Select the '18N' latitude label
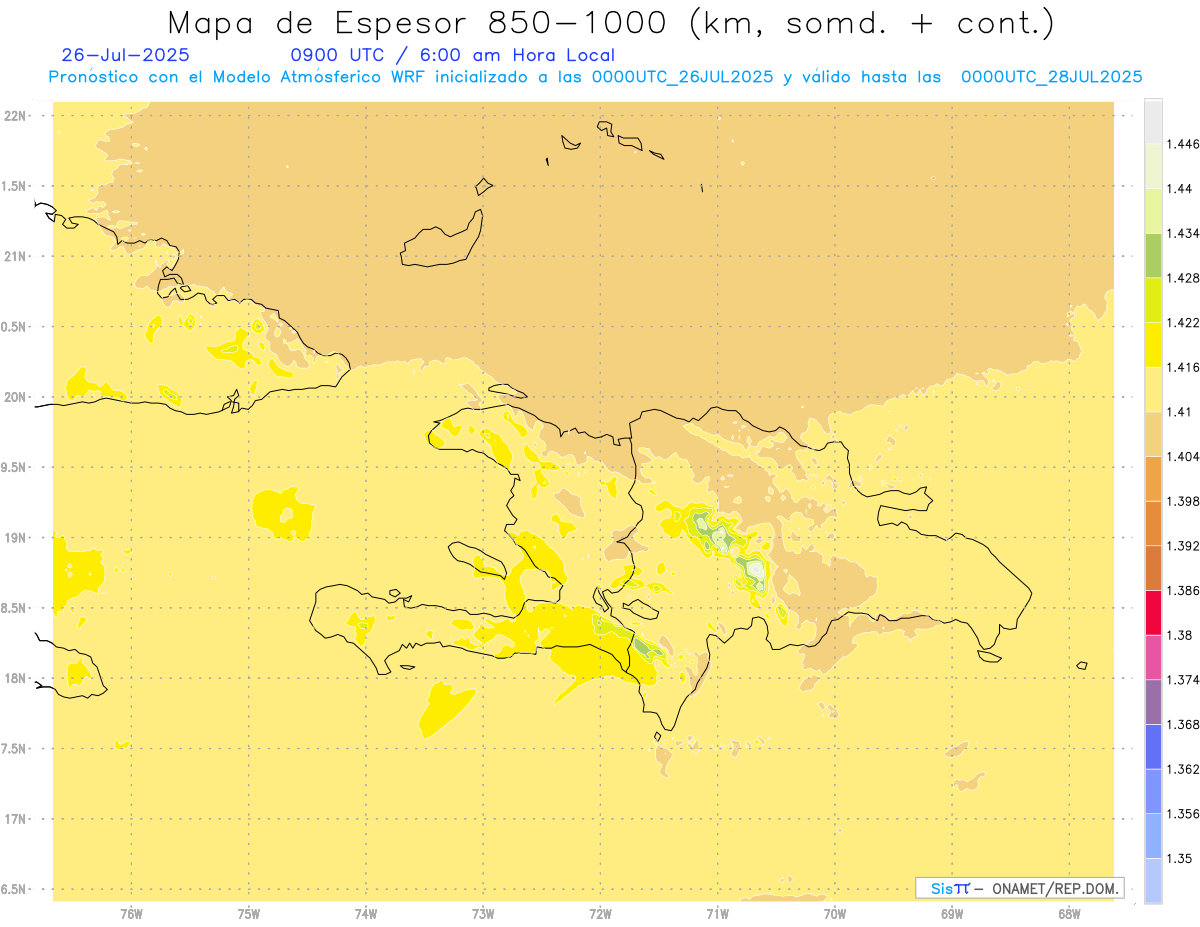Screen dimensions: 1200x927 (x=15, y=678)
